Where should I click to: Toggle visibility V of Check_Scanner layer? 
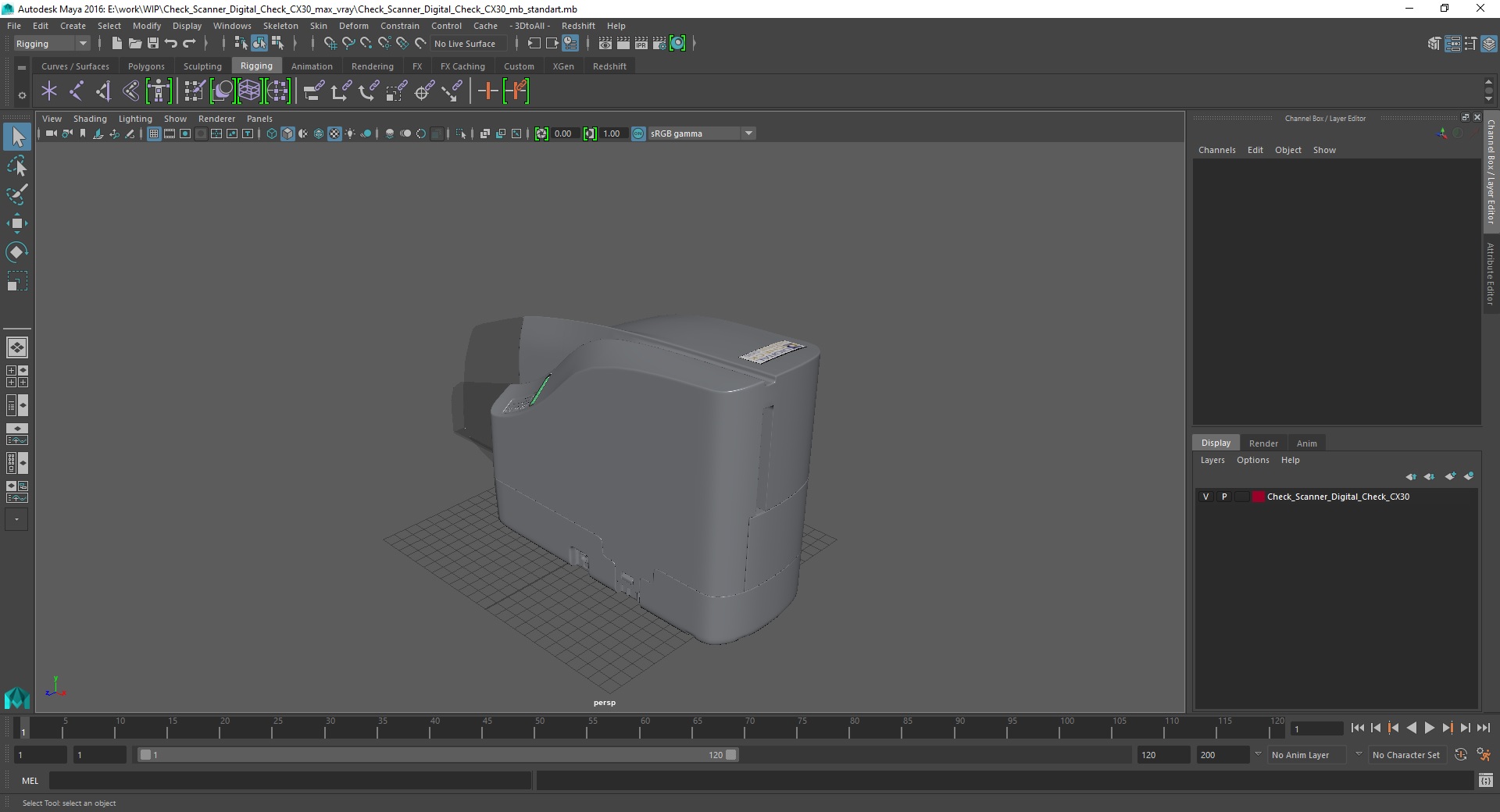point(1205,497)
